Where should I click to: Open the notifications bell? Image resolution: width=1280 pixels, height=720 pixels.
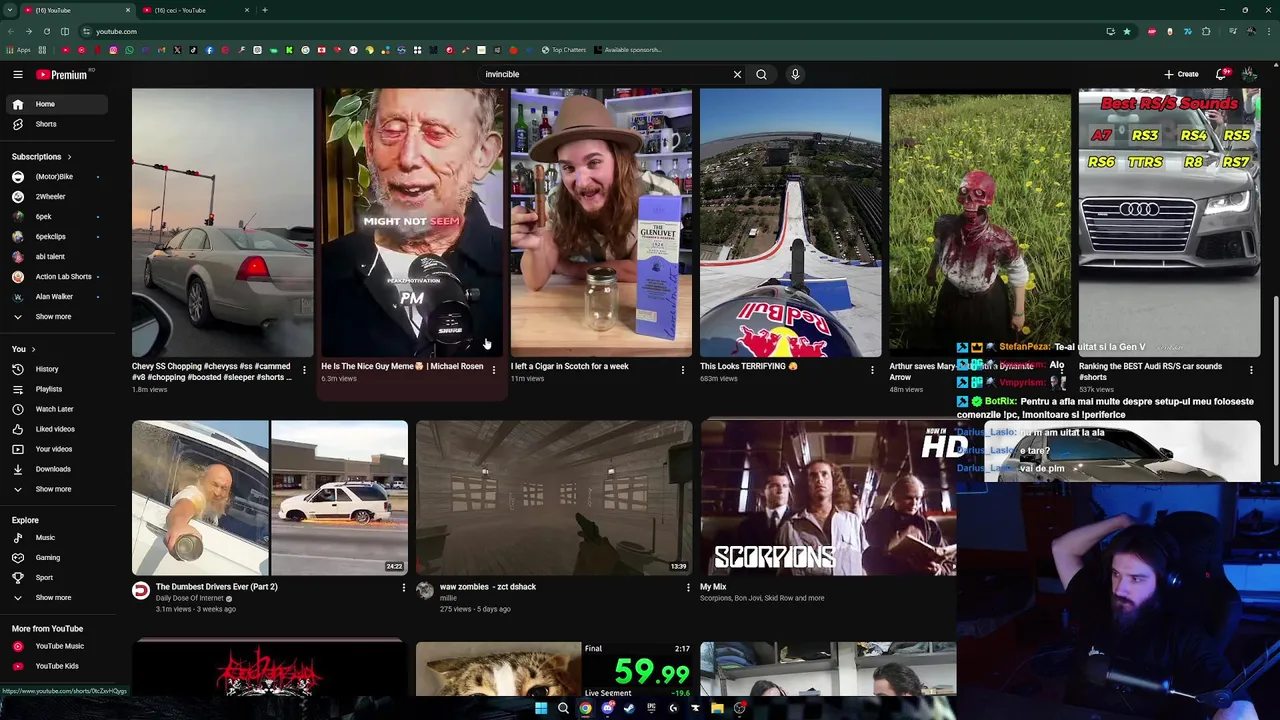(1222, 74)
